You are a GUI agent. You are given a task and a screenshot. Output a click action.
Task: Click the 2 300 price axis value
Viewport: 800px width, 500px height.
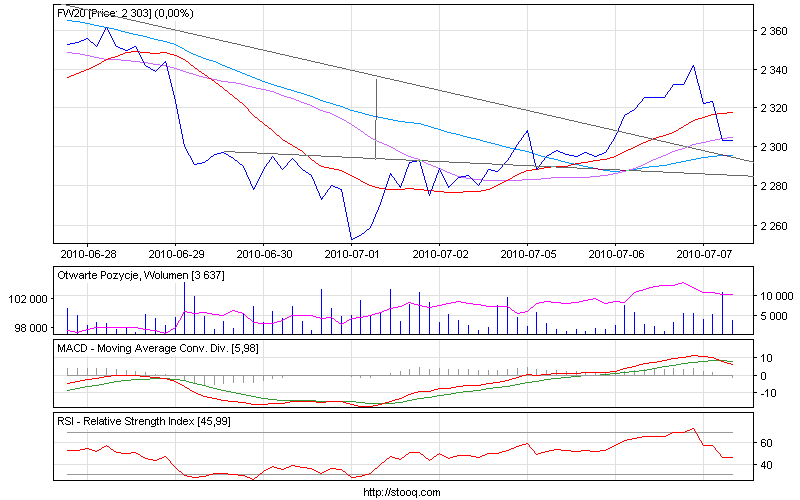coord(773,147)
